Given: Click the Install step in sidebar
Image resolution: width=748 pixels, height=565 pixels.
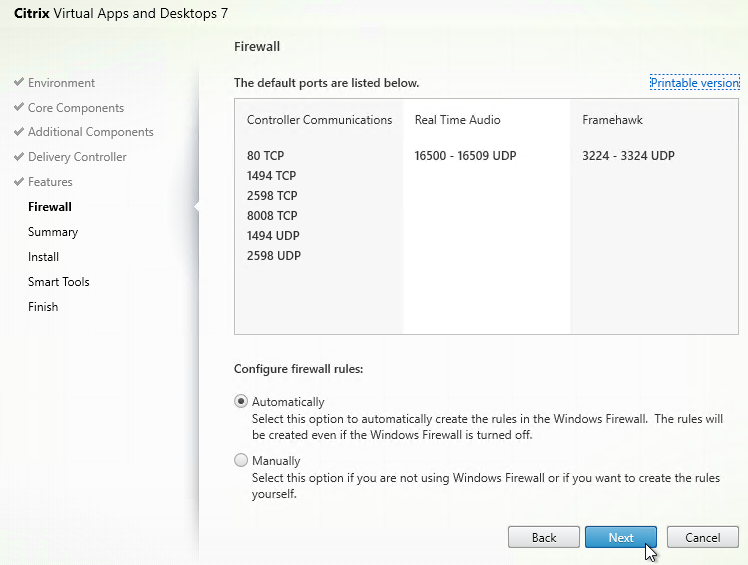Looking at the screenshot, I should (44, 257).
